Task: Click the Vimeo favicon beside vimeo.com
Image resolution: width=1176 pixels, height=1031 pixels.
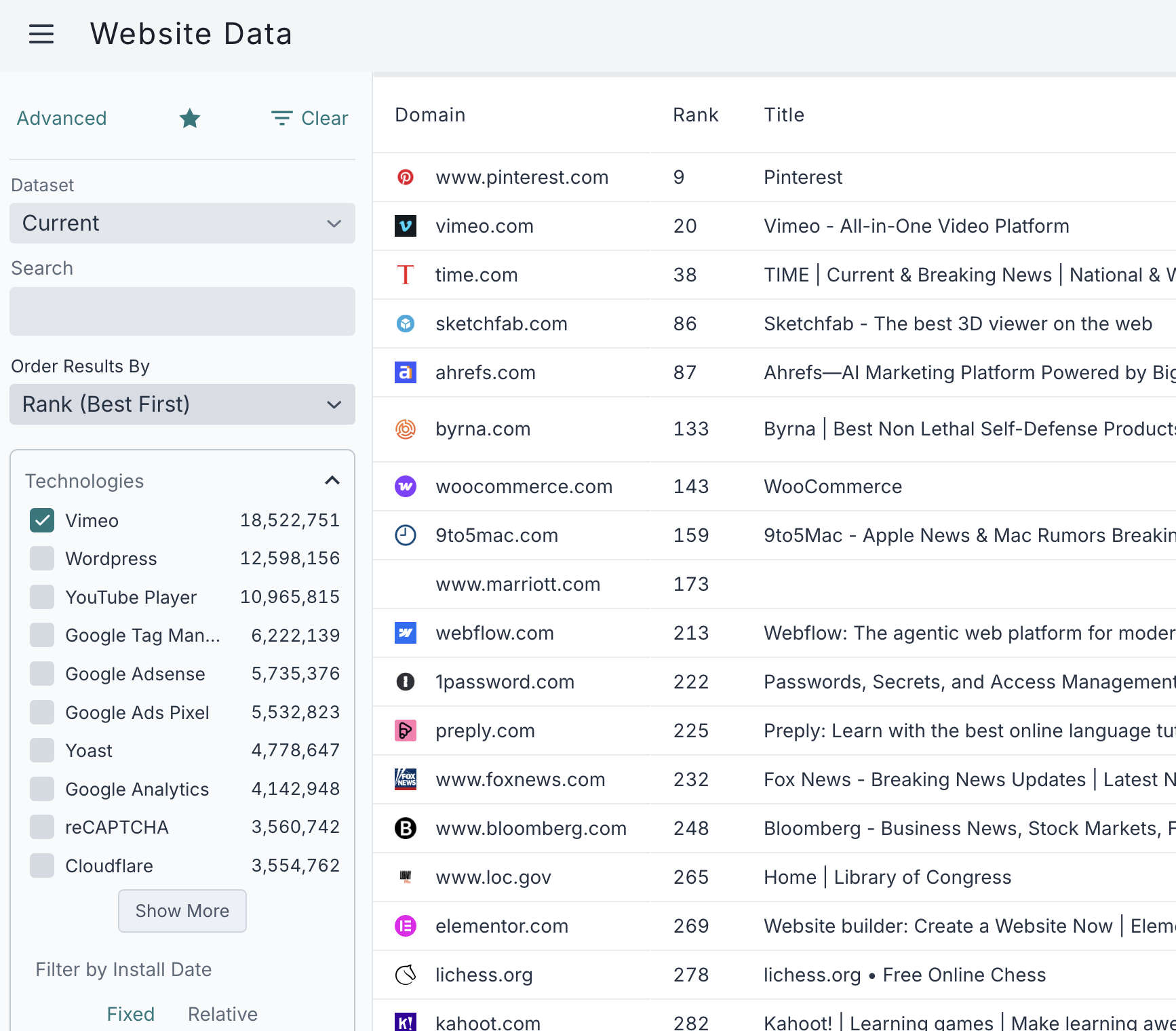Action: point(406,226)
